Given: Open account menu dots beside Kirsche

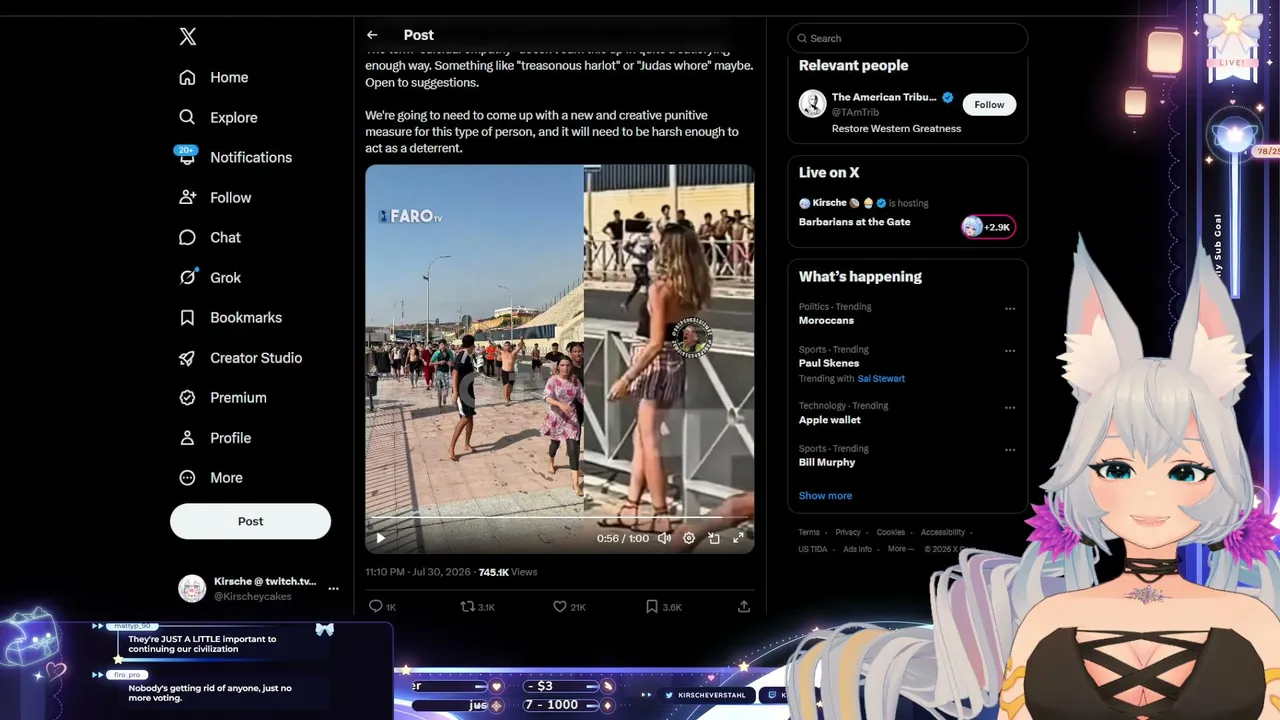Looking at the screenshot, I should click(x=333, y=589).
